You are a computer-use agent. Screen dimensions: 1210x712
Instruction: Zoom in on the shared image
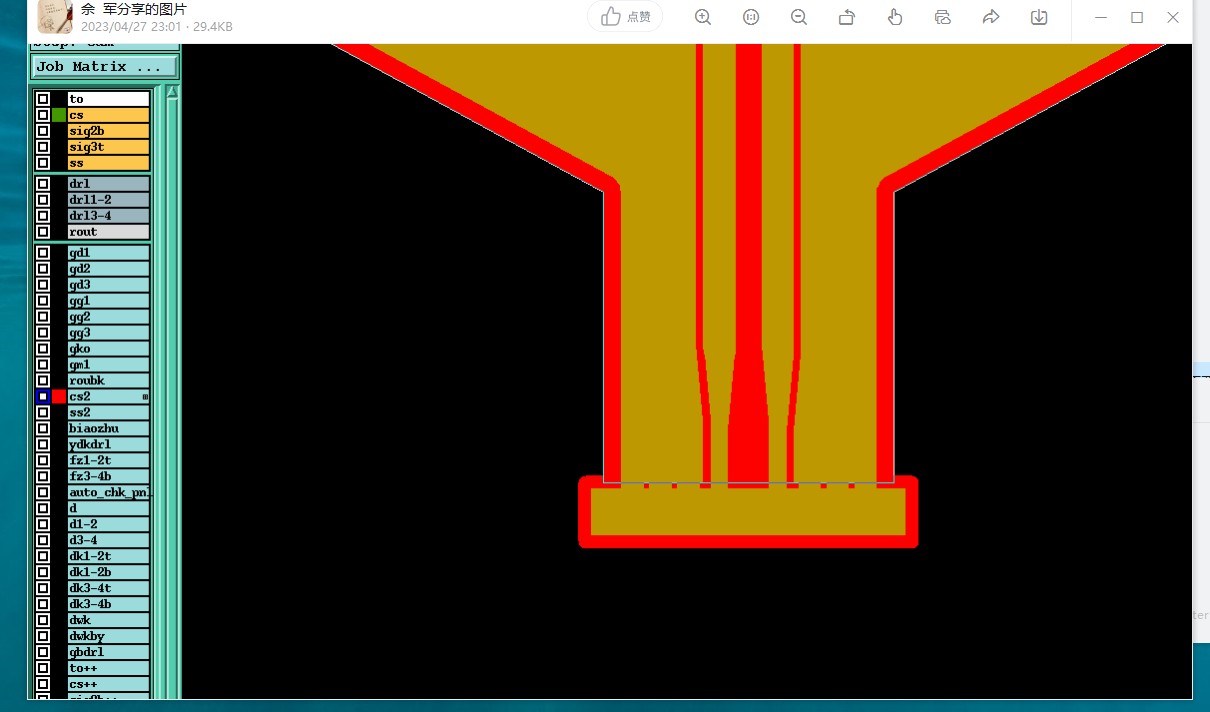click(703, 17)
